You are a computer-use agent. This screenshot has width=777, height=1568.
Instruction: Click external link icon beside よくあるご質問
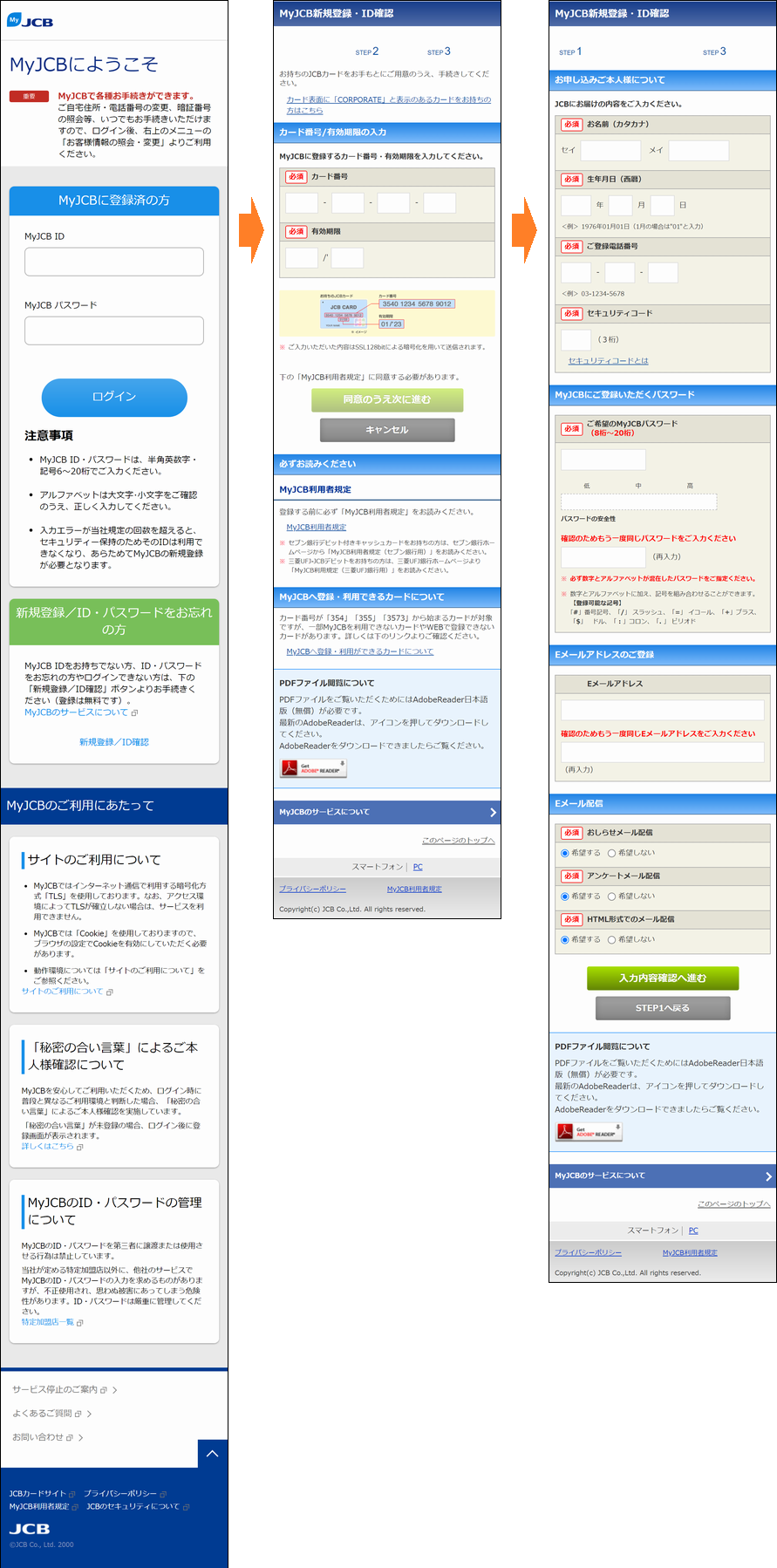point(78,1414)
